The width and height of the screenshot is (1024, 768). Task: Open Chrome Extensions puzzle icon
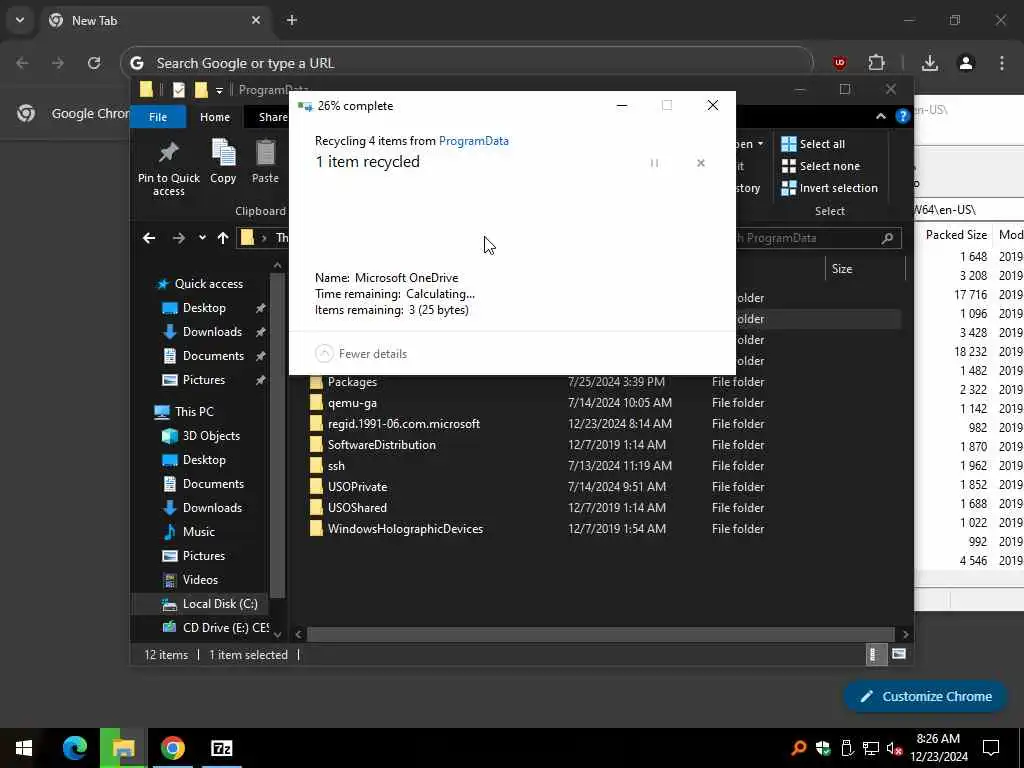coord(876,63)
